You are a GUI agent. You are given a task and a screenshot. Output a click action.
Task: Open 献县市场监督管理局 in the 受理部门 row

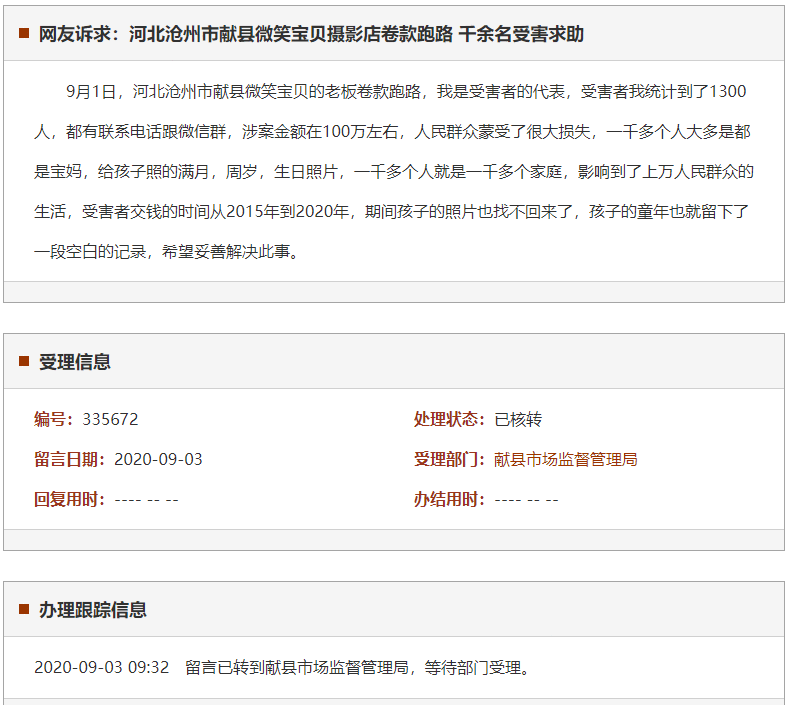coord(566,459)
